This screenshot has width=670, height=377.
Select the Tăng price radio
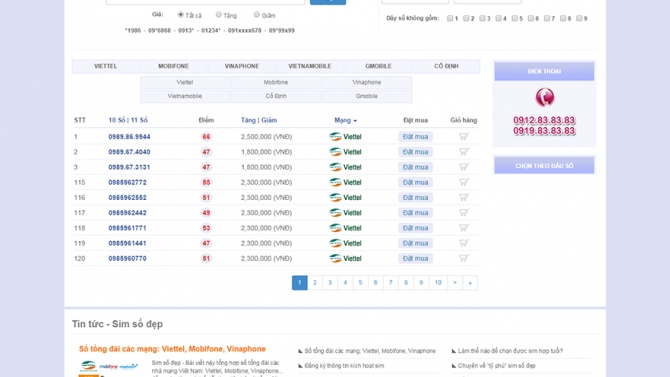[219, 15]
